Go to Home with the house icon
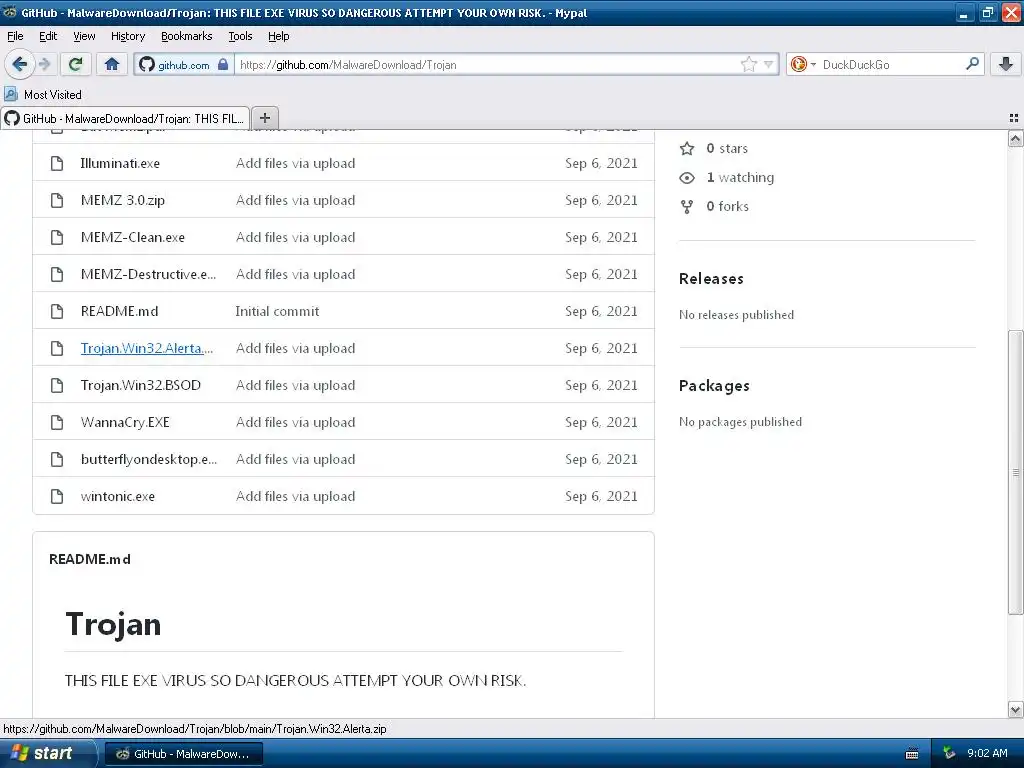 tap(112, 64)
